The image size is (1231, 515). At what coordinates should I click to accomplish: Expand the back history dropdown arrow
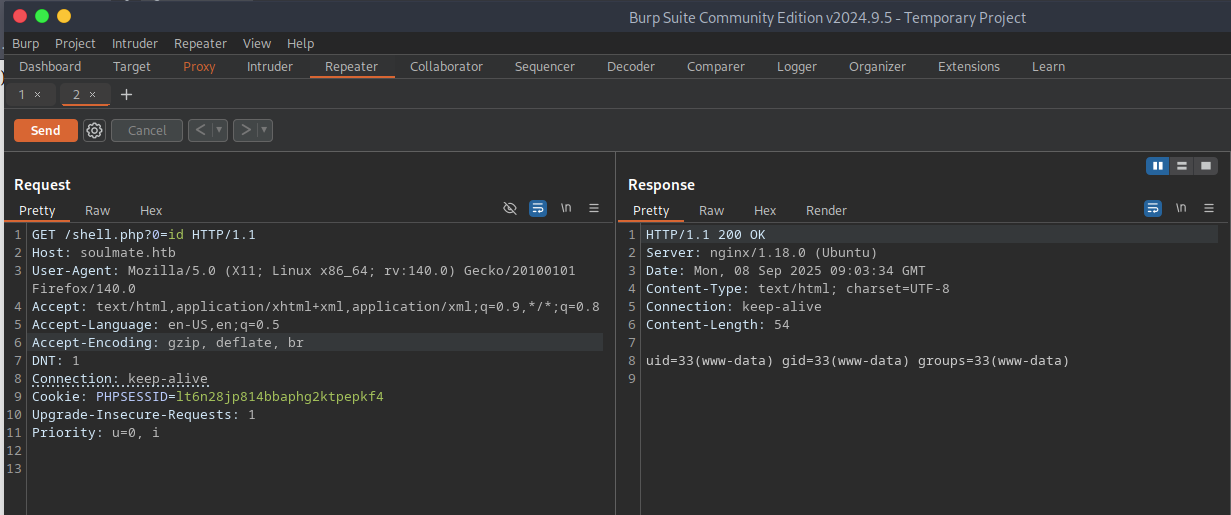(x=219, y=130)
